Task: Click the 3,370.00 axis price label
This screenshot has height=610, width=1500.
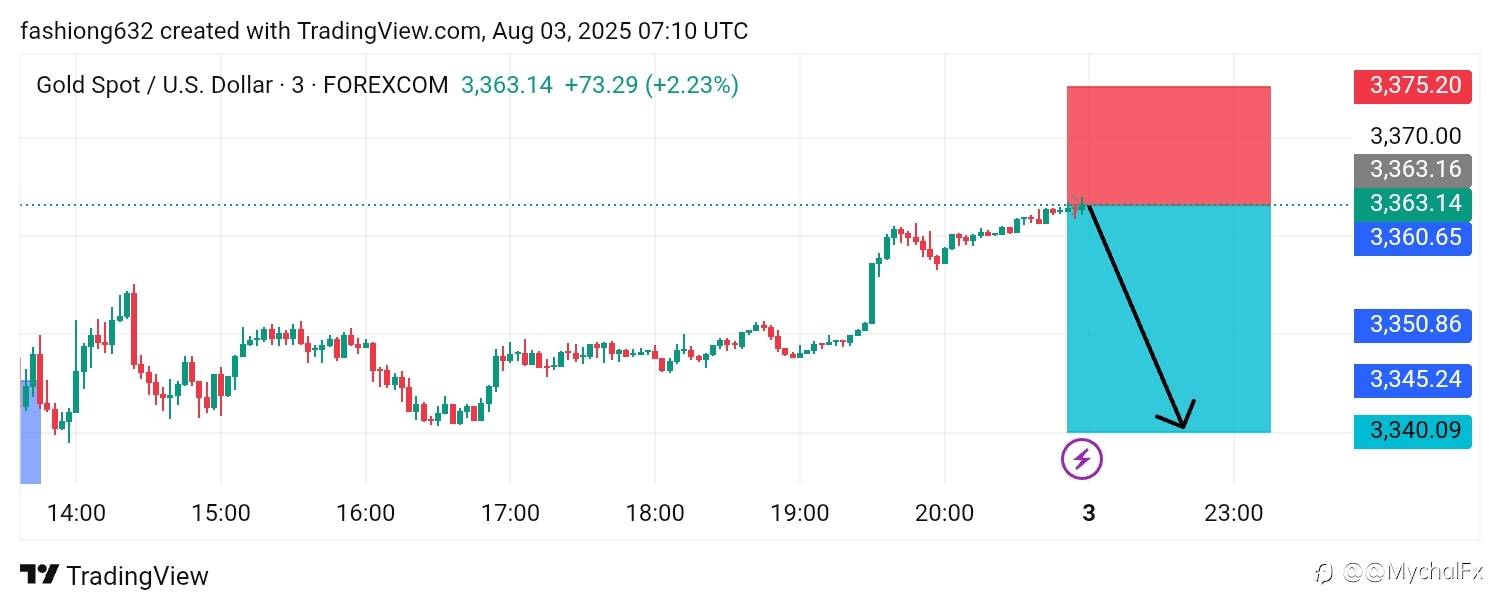Action: (1415, 136)
